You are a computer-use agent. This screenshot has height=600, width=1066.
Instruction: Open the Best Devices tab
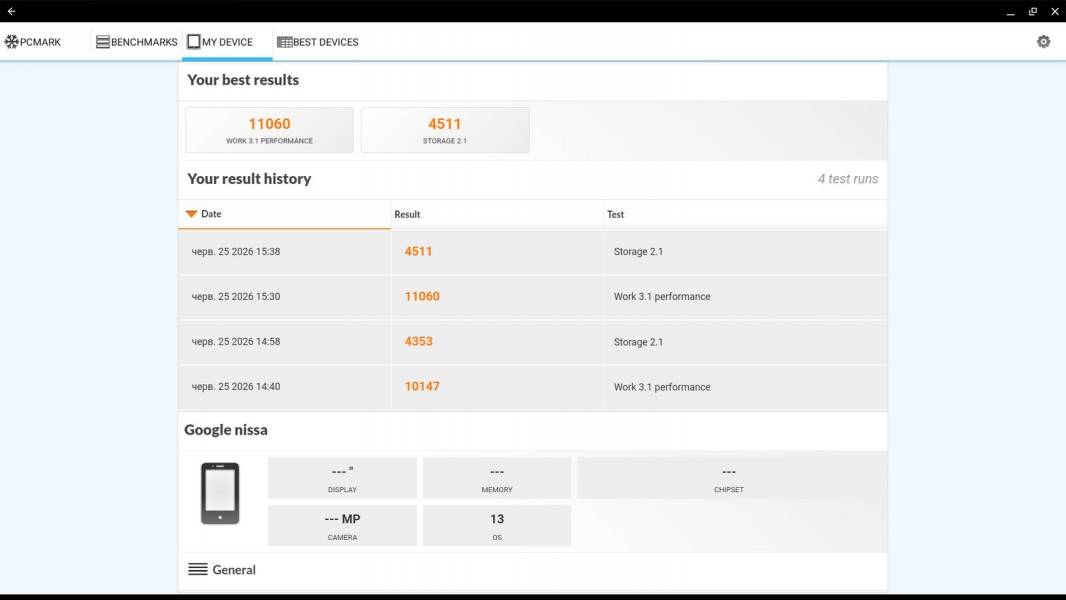click(x=317, y=42)
